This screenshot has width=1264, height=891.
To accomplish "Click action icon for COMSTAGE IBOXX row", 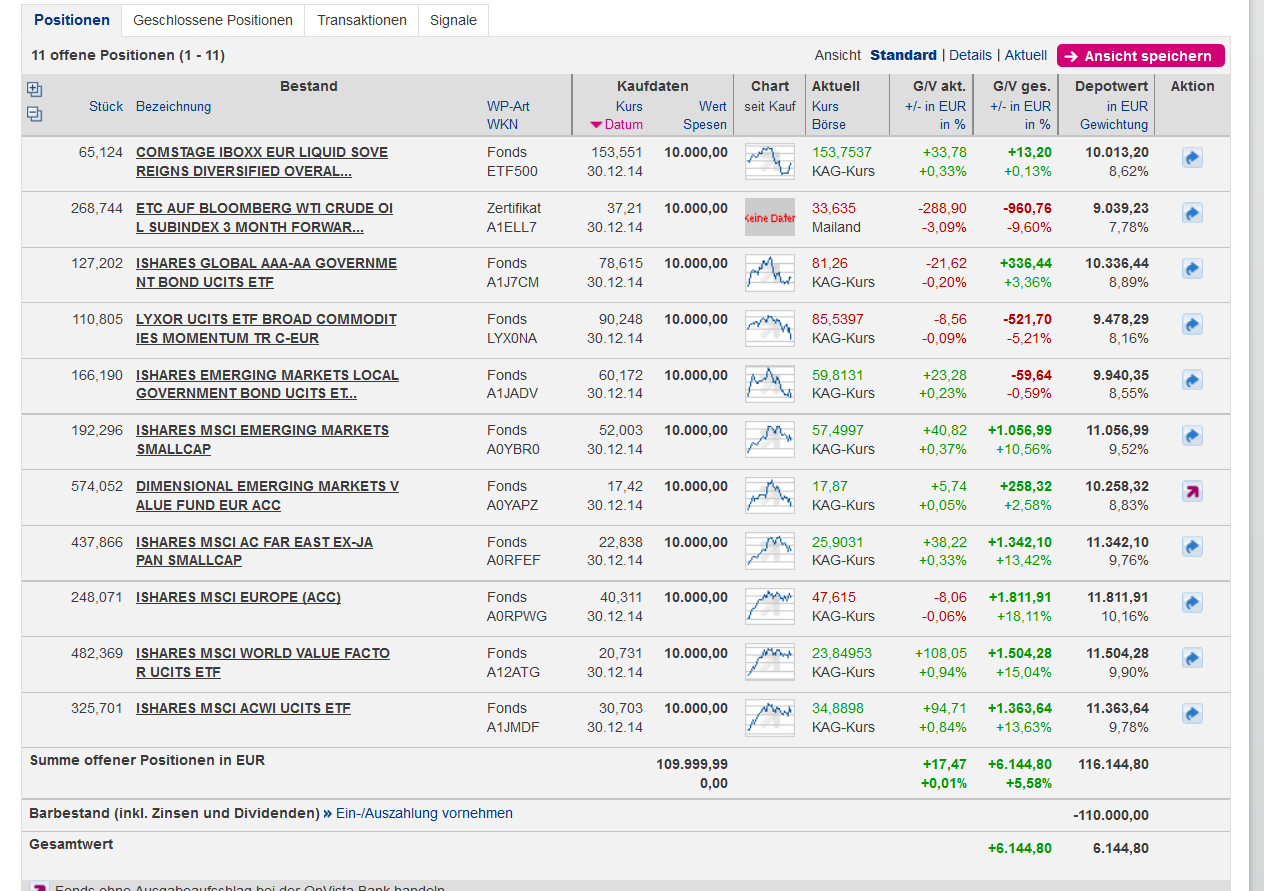I will click(1192, 158).
